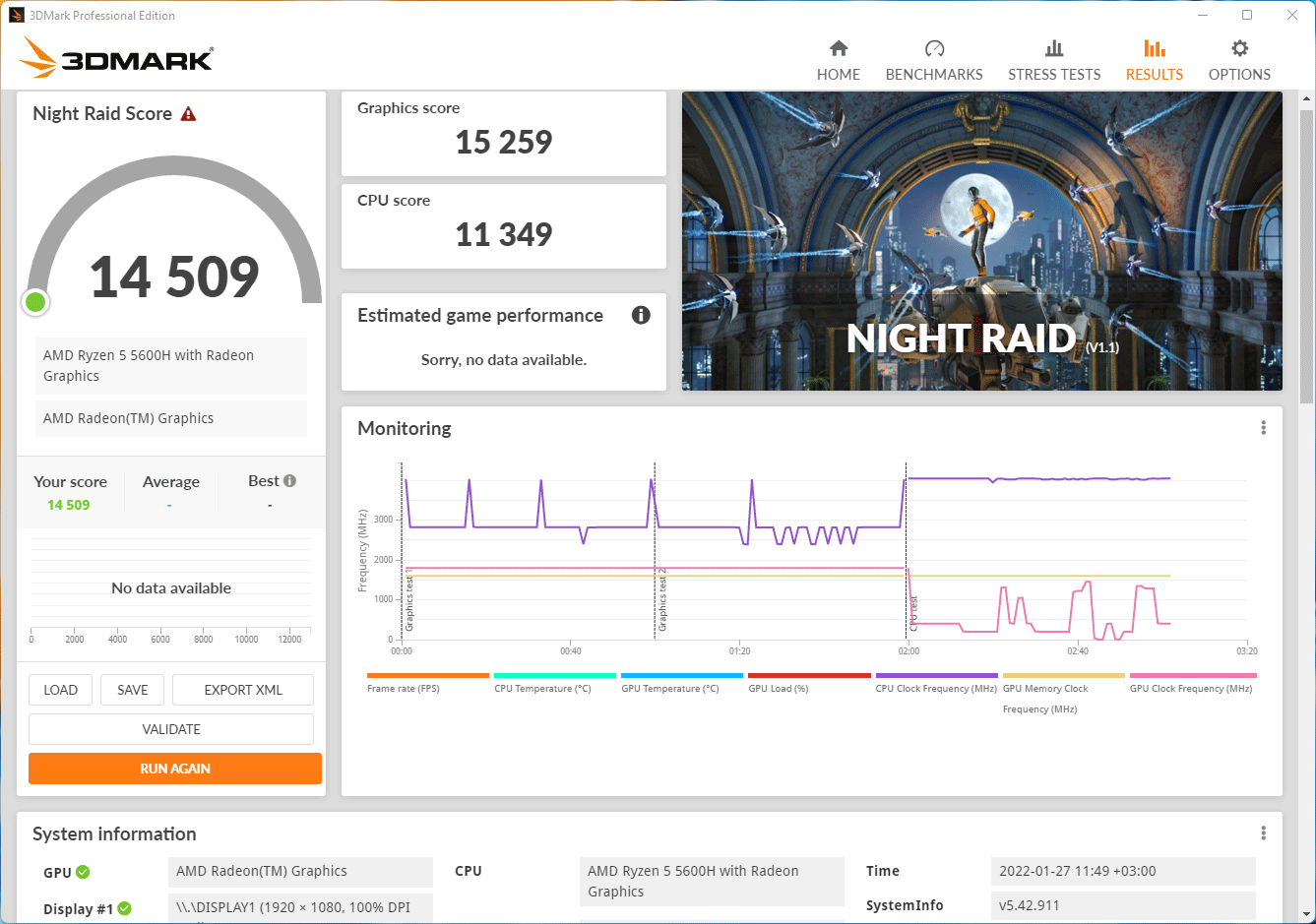Image resolution: width=1316 pixels, height=924 pixels.
Task: Click the CPU score value 11 349
Action: (504, 235)
